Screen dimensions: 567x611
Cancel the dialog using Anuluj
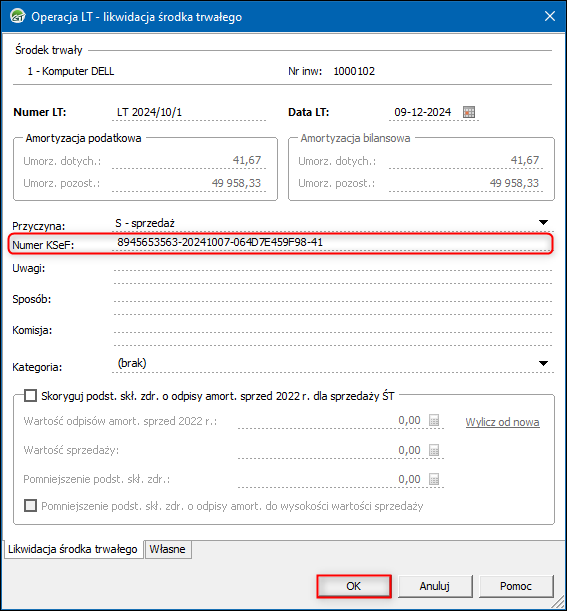[x=435, y=586]
